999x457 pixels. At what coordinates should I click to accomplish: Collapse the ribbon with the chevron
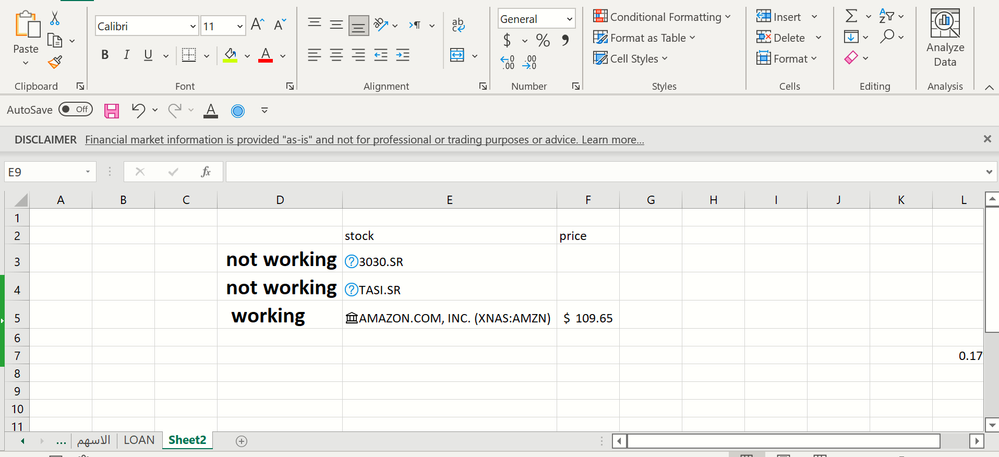pos(988,87)
